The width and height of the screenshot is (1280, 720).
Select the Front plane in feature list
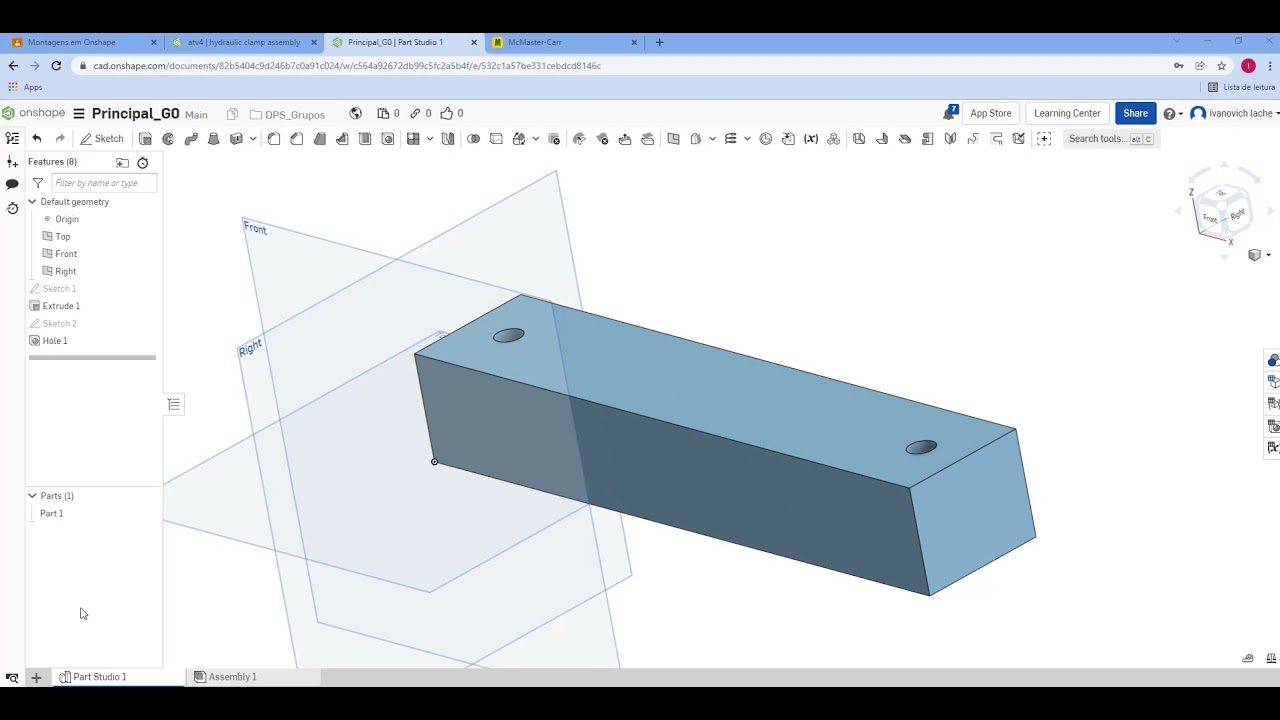click(66, 254)
